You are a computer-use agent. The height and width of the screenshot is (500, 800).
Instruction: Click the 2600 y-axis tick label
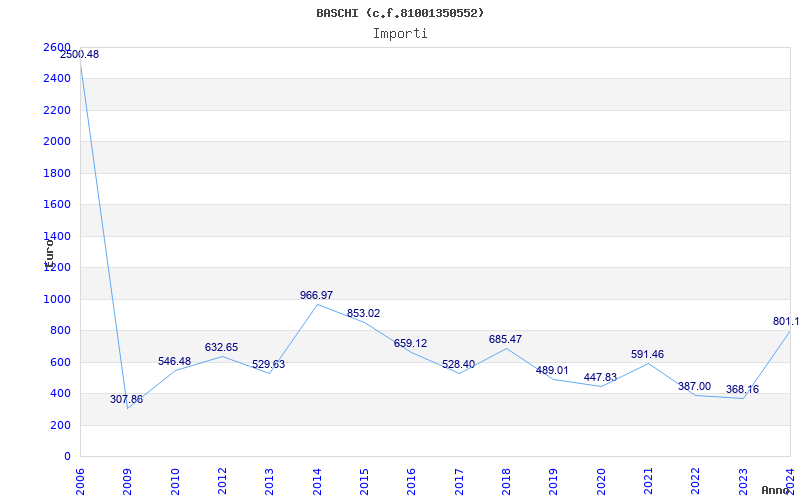57,47
